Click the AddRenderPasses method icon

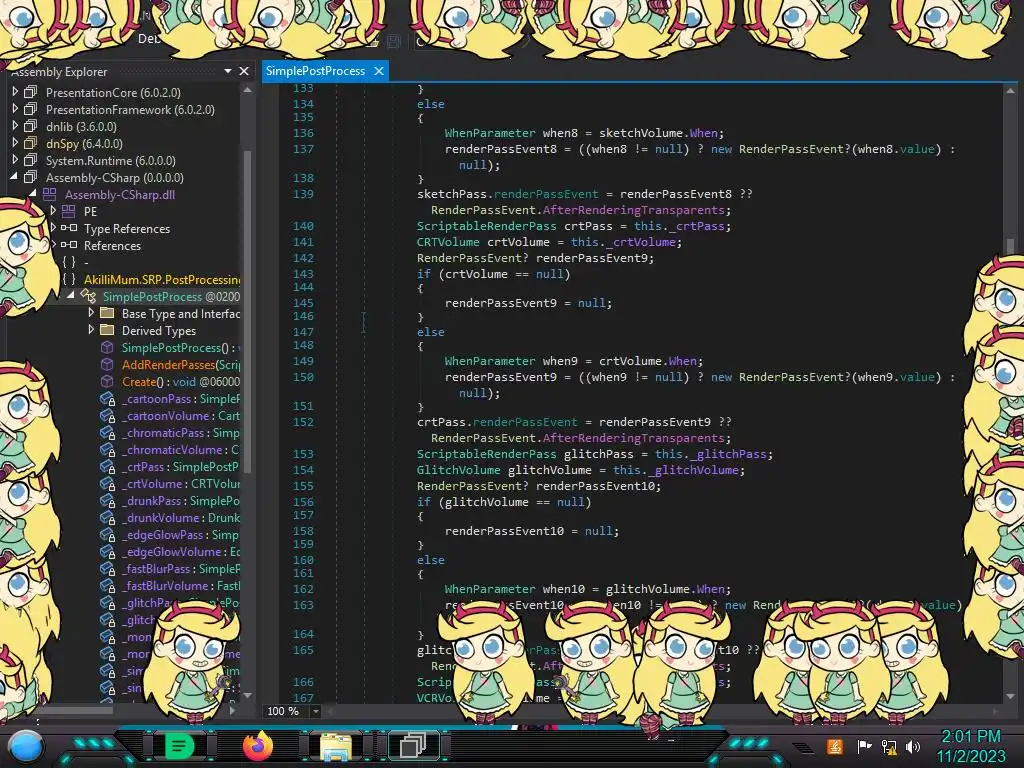(x=107, y=364)
